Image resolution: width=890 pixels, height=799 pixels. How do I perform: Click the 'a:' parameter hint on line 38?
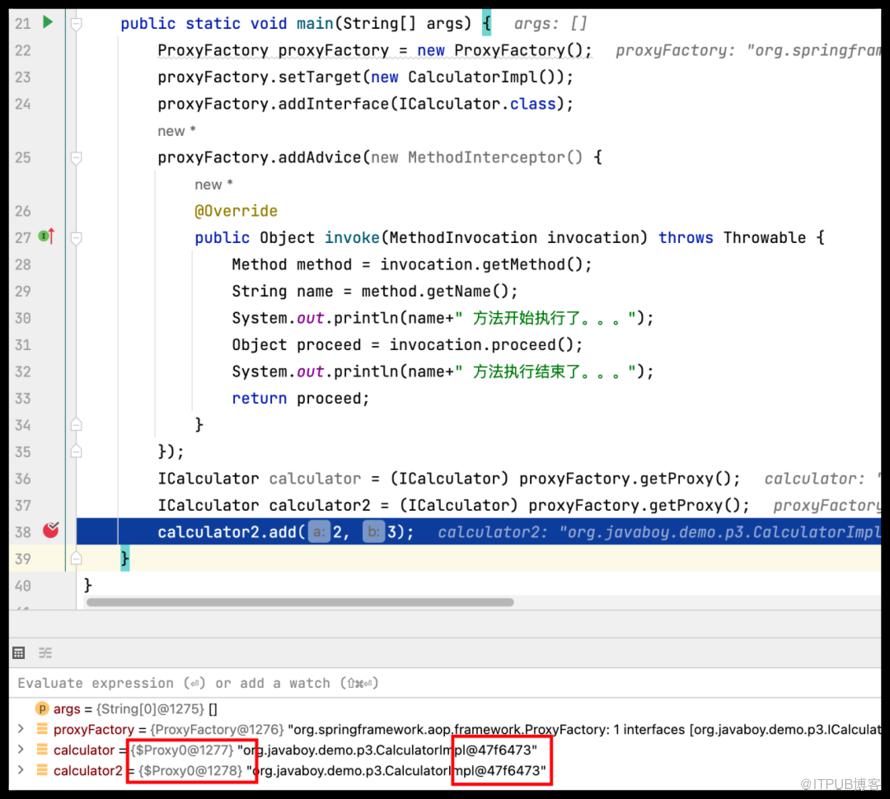pyautogui.click(x=319, y=532)
